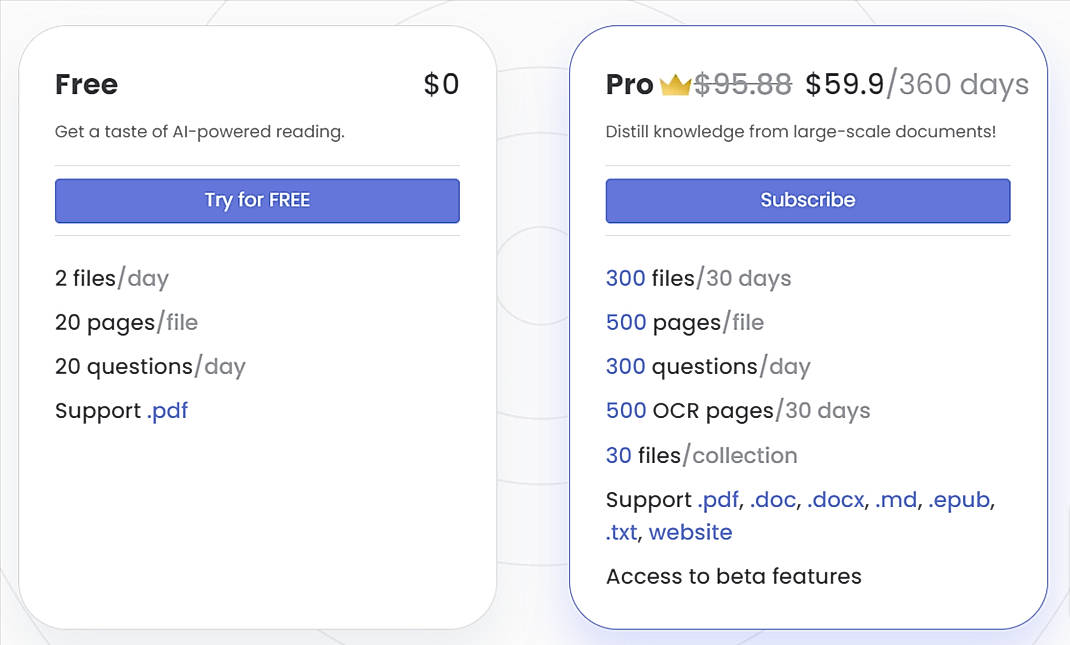
Task: Click '.md' in Pro supported formats
Action: coord(896,500)
